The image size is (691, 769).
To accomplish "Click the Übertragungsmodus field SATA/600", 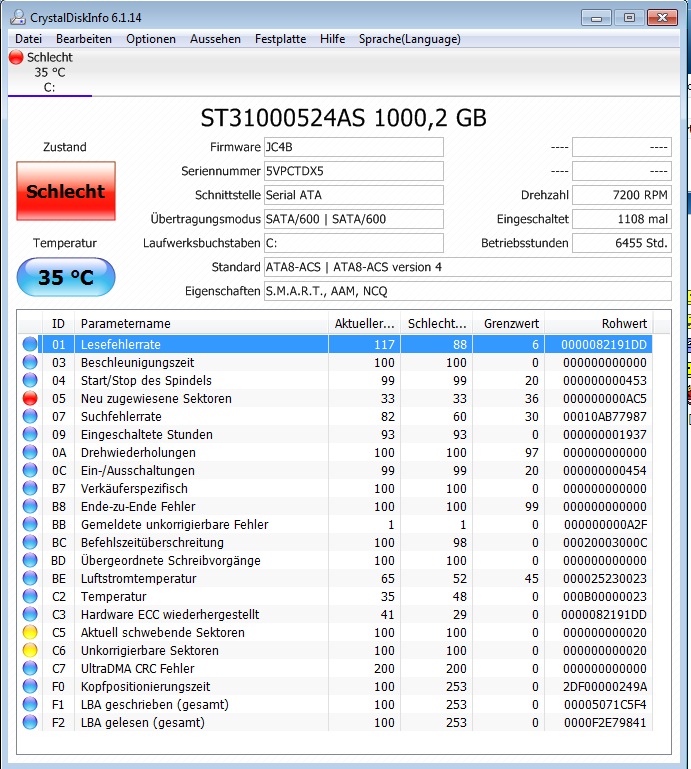I will 354,219.
